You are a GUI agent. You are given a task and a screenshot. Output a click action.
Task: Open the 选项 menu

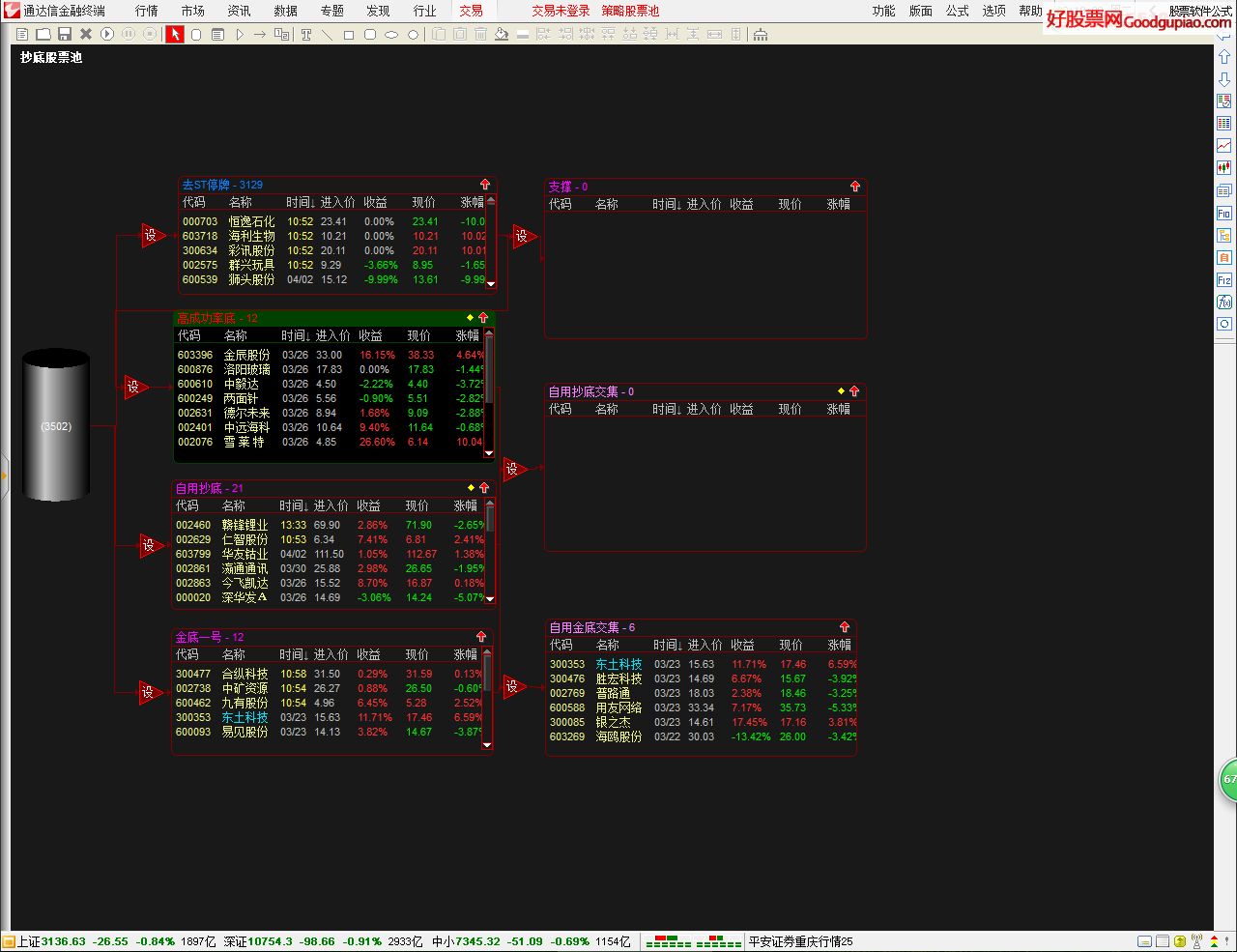(x=993, y=11)
